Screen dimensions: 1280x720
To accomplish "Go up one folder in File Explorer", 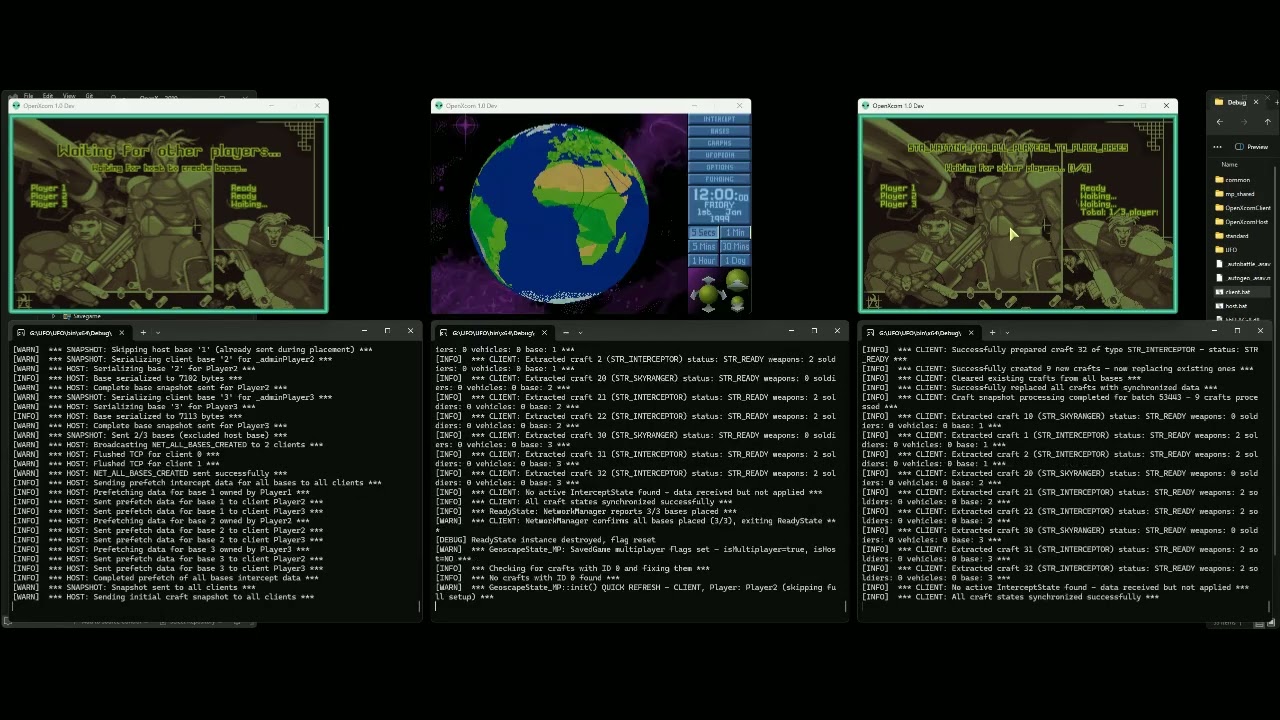I will pos(1267,122).
